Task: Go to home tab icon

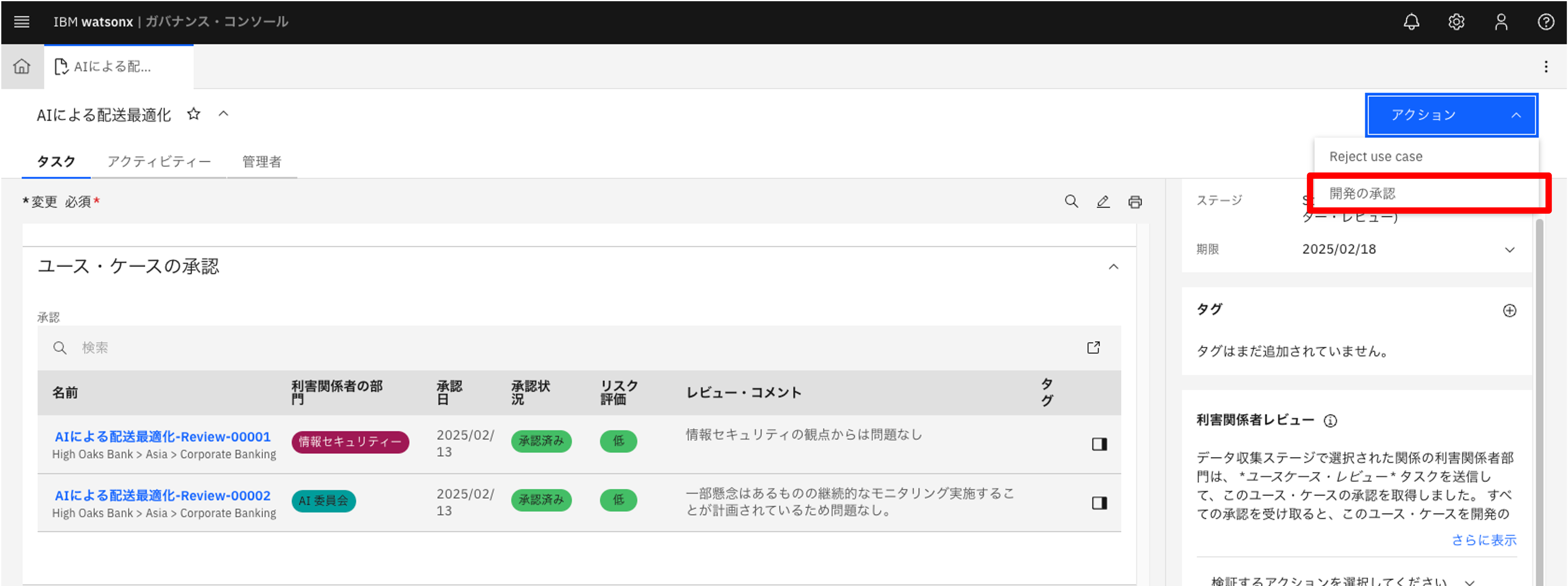Action: [22, 67]
